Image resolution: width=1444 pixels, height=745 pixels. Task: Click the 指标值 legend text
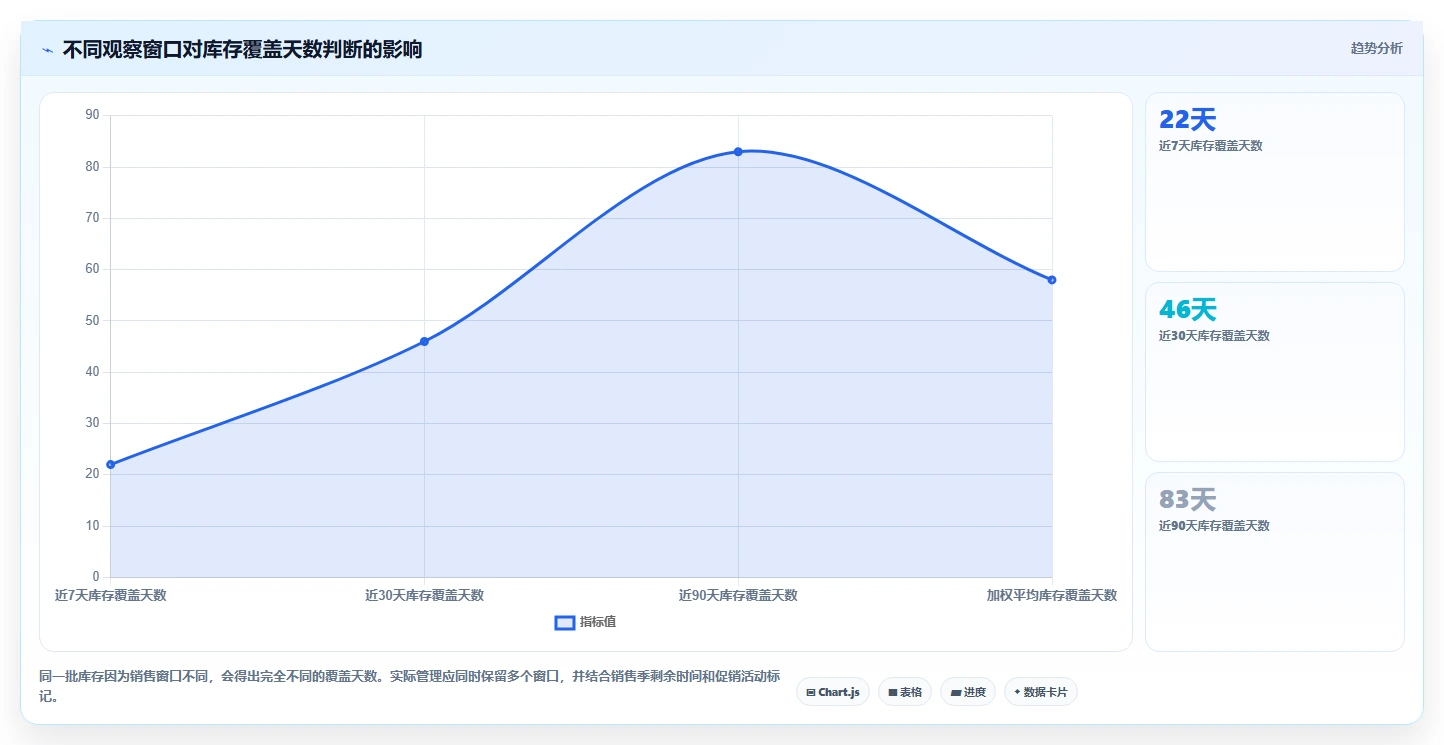point(598,622)
